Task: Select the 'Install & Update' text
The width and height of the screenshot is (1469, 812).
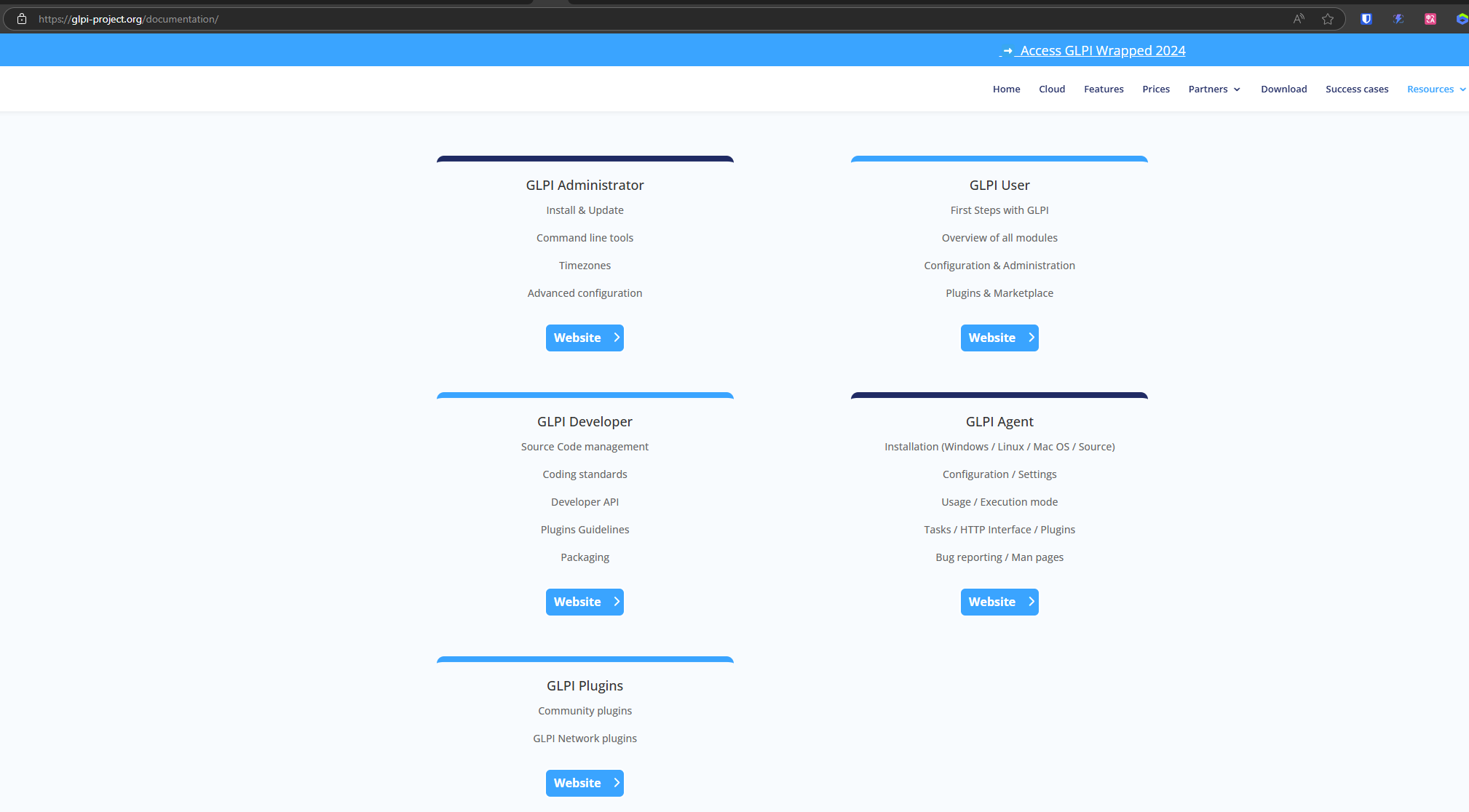Action: pyautogui.click(x=585, y=210)
